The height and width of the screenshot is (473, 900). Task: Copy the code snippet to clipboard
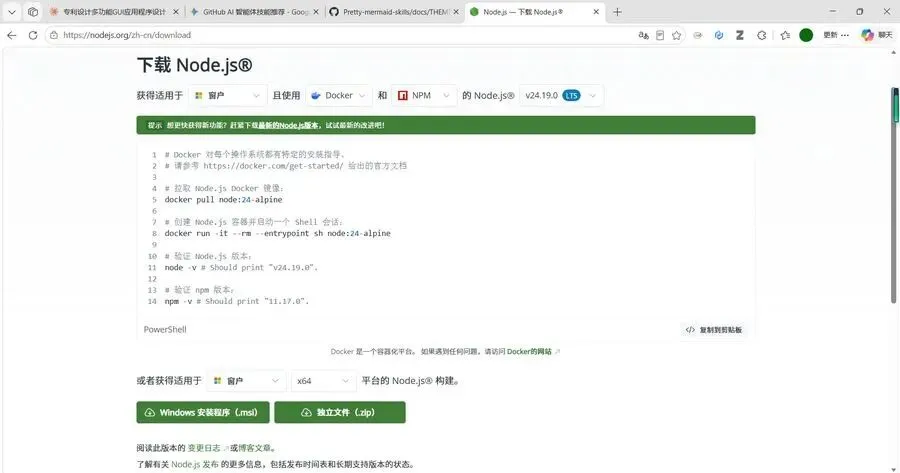(x=713, y=330)
